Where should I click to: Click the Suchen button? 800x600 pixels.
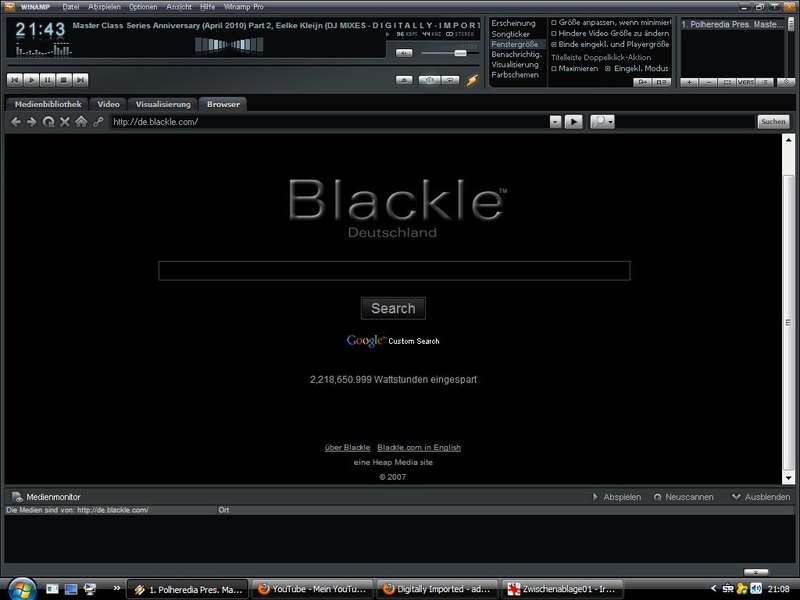[773, 121]
